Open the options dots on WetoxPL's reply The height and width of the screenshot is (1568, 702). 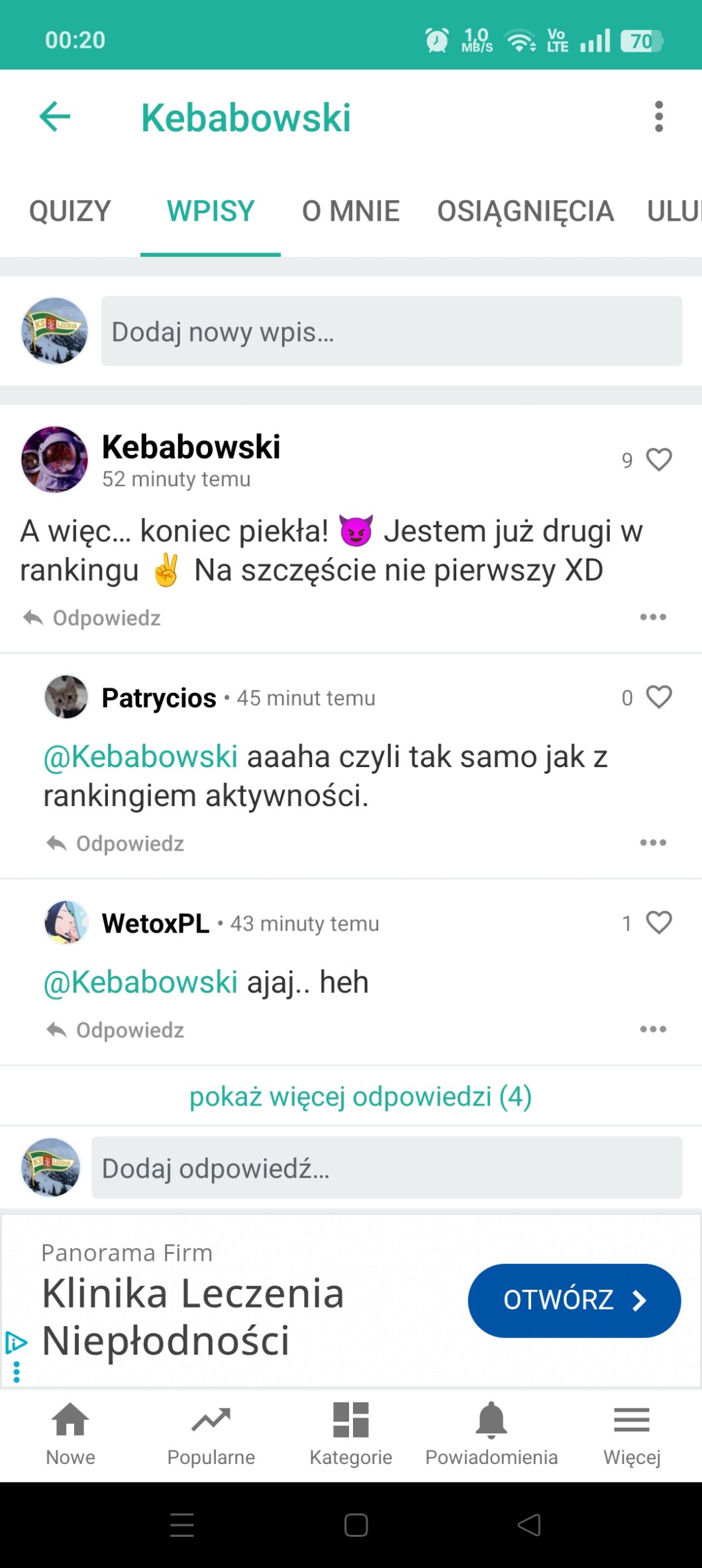pos(653,1029)
